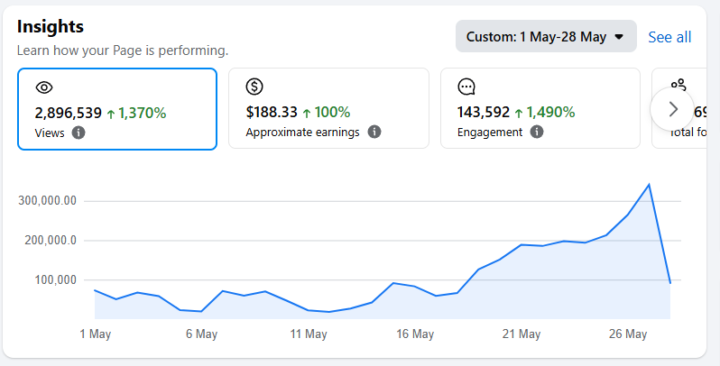Screen dimensions: 720x366
Task: Open the info icon beside Views
Action: click(x=79, y=133)
